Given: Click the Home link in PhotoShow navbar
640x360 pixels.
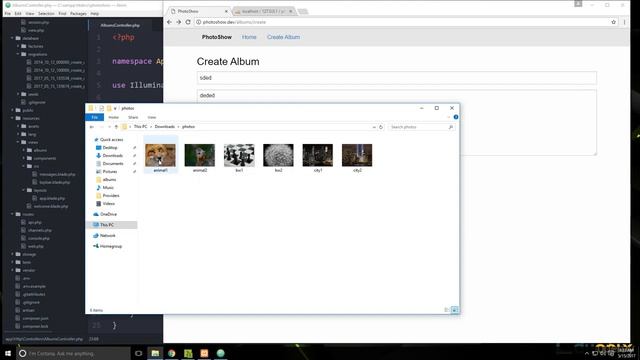Looking at the screenshot, I should pyautogui.click(x=249, y=37).
